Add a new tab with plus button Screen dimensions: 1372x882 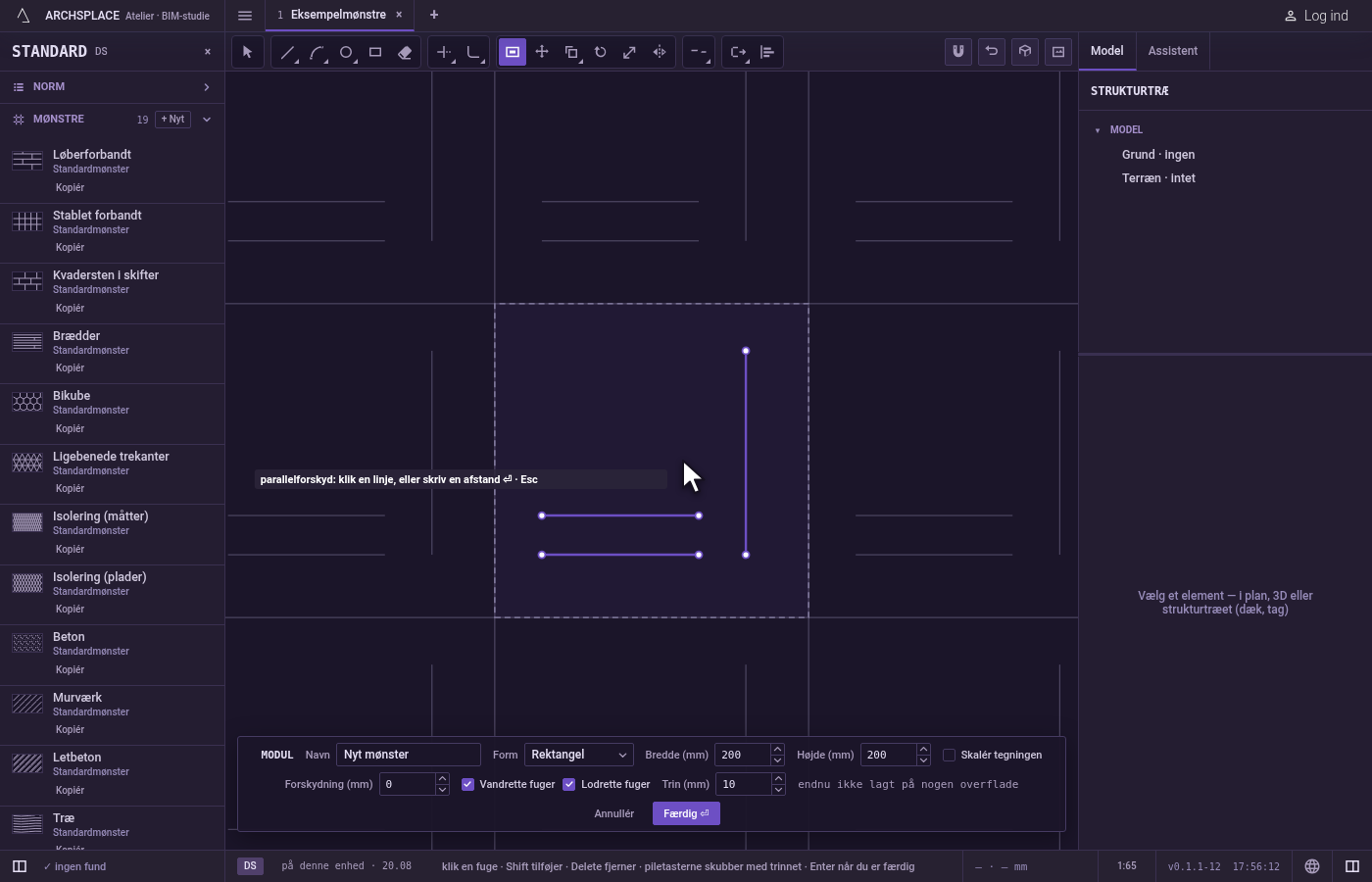coord(434,15)
